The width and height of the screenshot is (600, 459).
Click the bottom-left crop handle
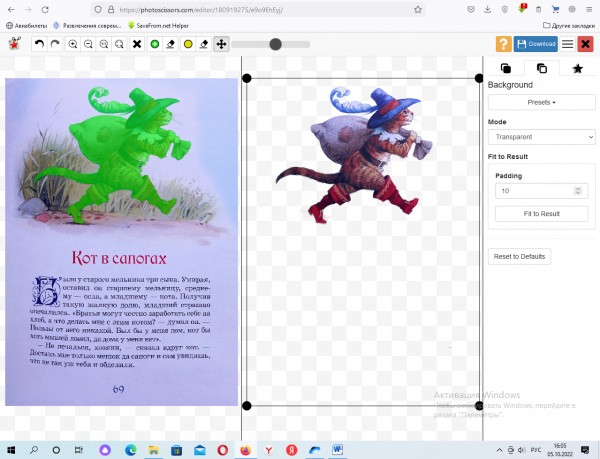pyautogui.click(x=247, y=405)
